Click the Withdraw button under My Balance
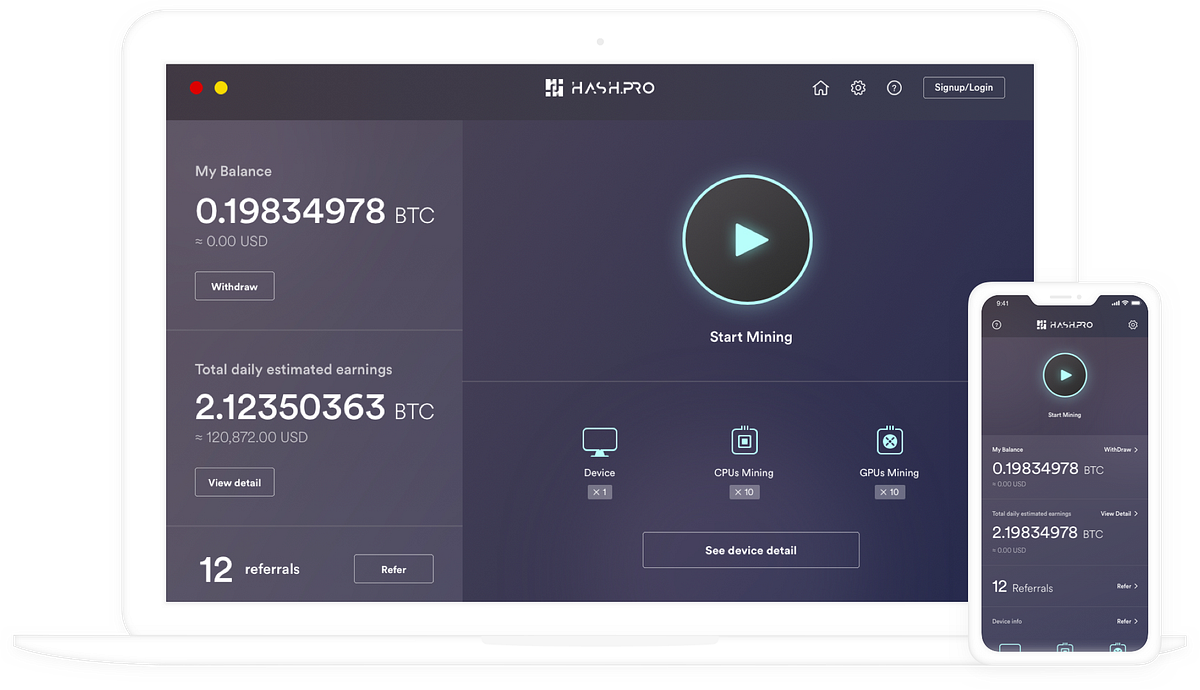 coord(234,285)
